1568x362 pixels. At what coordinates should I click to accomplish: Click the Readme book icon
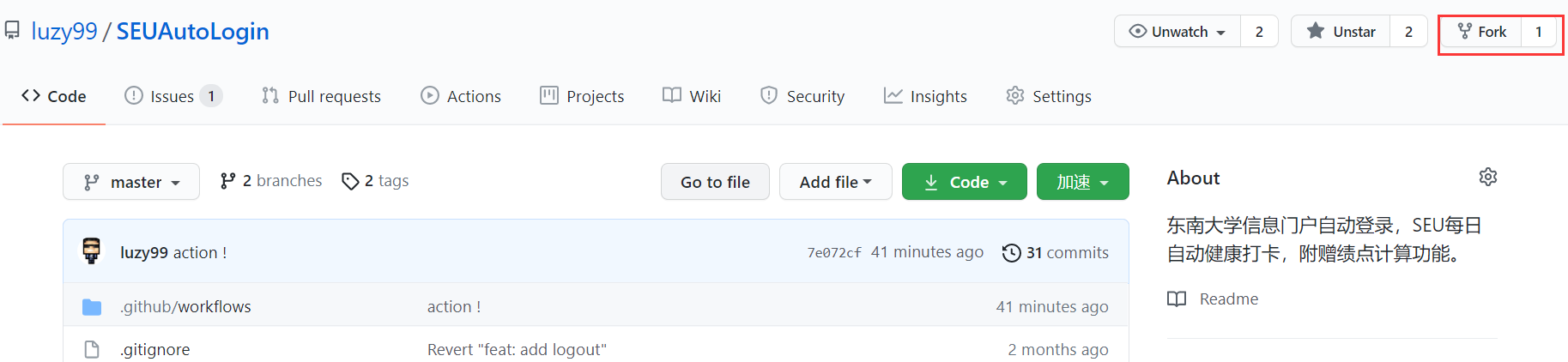coord(1177,299)
